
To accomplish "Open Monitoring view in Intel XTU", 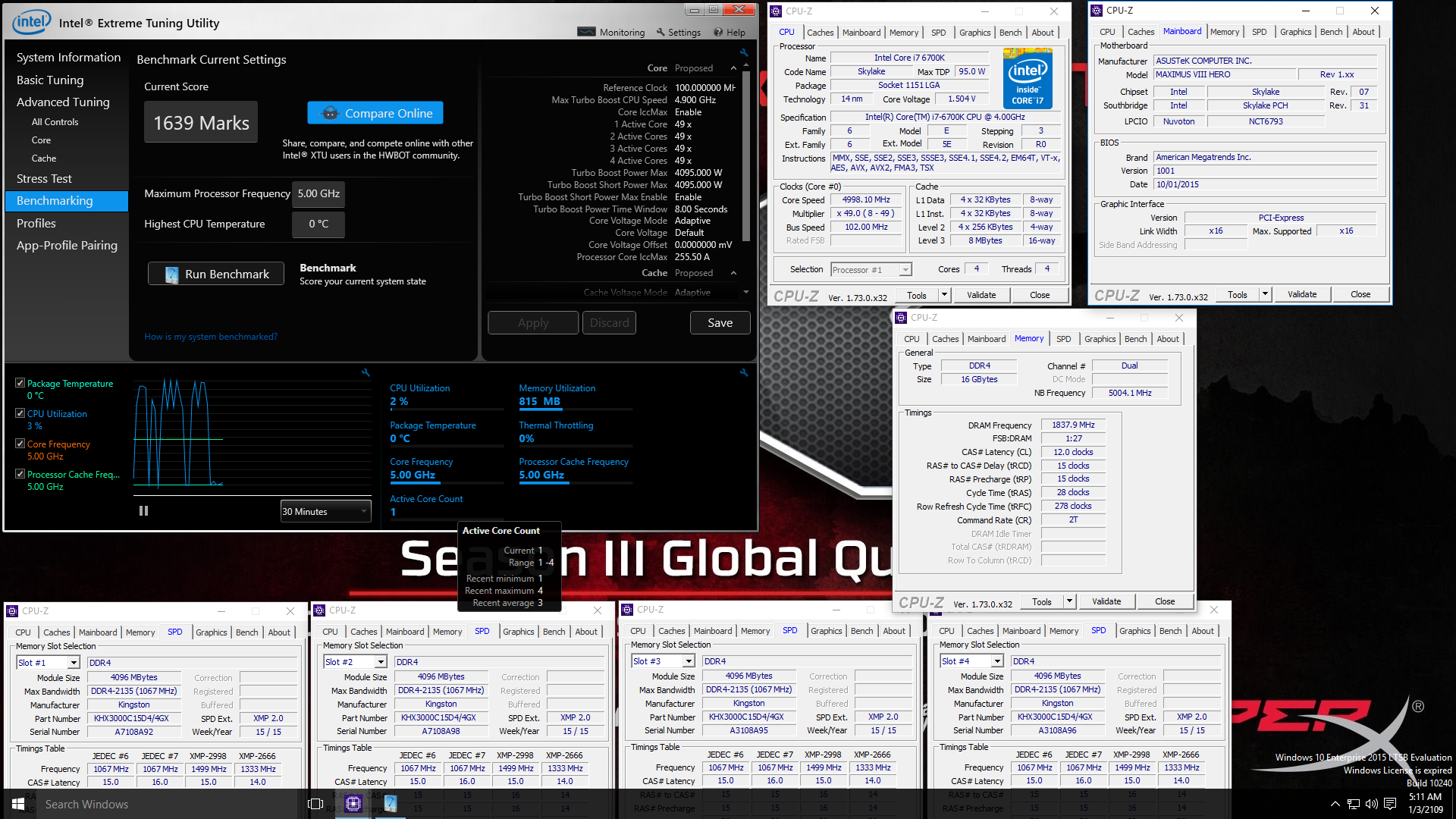I will (x=611, y=32).
